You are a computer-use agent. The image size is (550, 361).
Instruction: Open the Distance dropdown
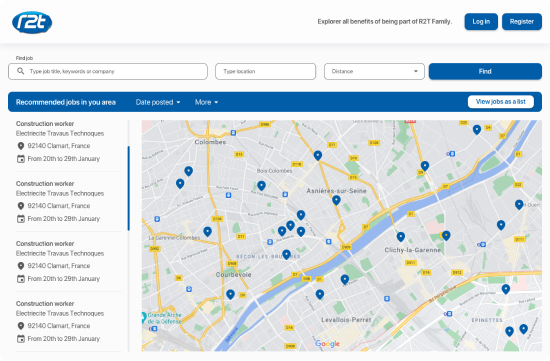374,71
